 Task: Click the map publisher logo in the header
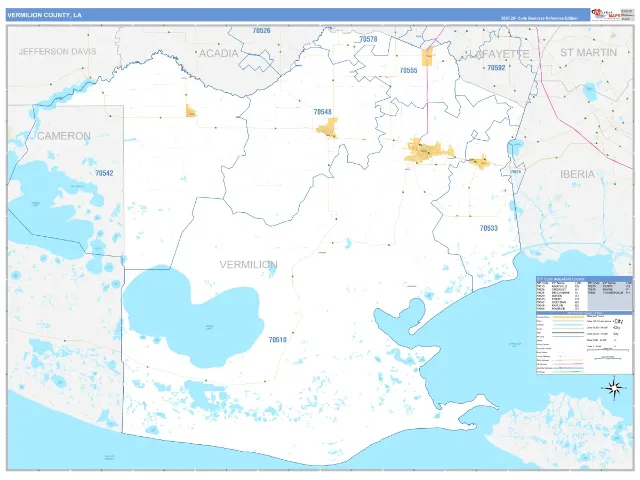(x=606, y=14)
